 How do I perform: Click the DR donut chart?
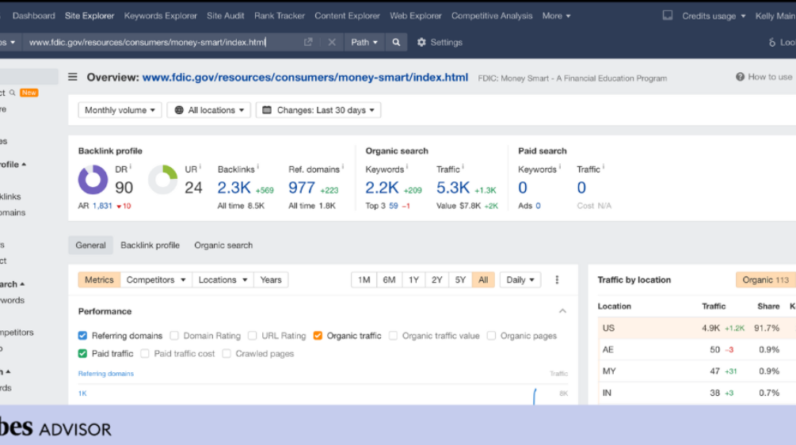[93, 180]
